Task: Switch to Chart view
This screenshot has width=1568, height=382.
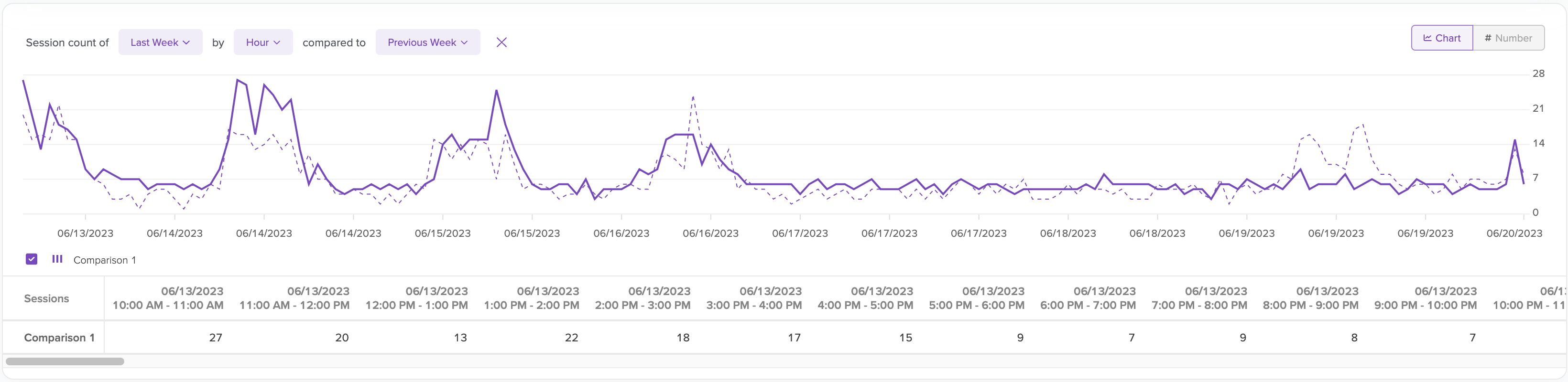Action: pyautogui.click(x=1441, y=38)
